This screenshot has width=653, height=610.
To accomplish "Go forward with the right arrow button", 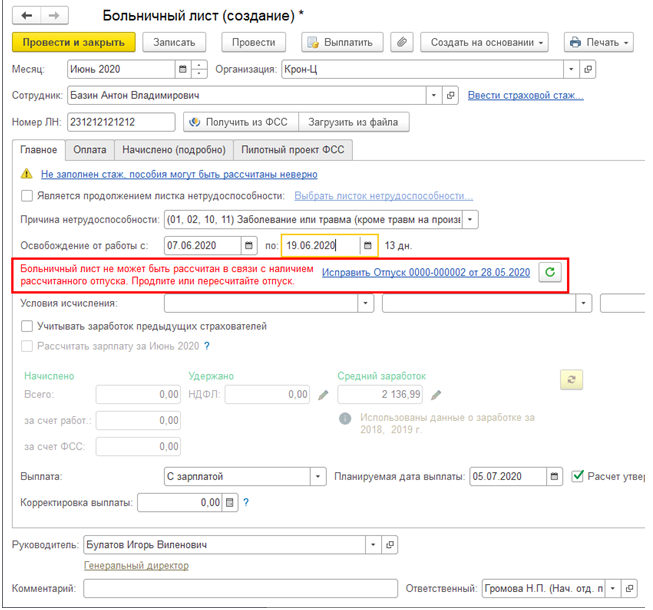I will (x=54, y=16).
